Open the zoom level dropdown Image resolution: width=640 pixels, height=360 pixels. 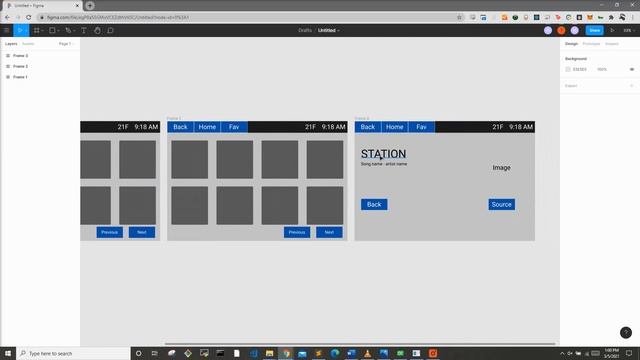click(x=628, y=30)
